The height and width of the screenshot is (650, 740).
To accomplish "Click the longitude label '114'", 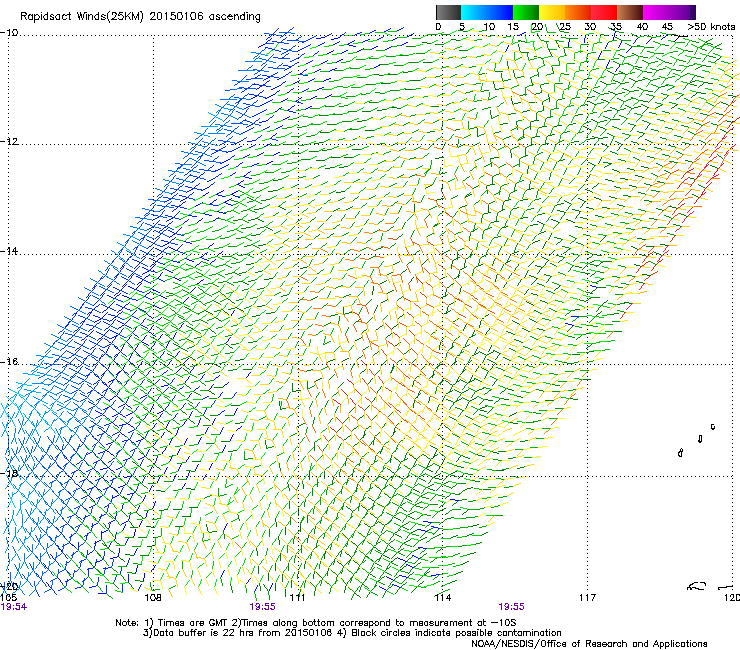I will [442, 598].
